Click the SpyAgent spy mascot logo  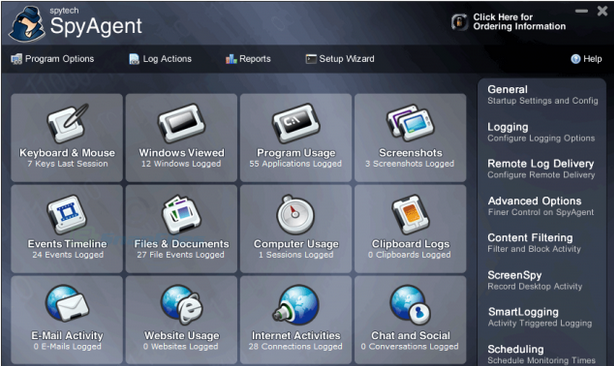(x=27, y=24)
